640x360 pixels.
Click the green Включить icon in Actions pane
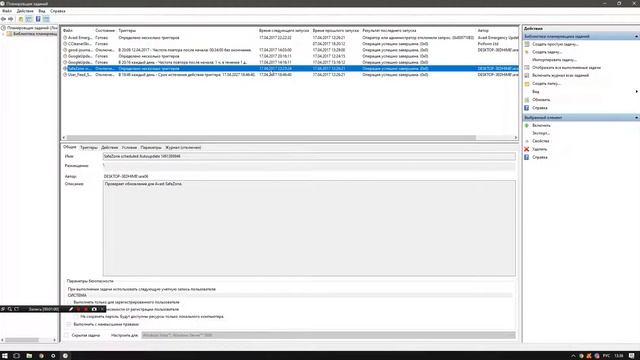coord(527,125)
